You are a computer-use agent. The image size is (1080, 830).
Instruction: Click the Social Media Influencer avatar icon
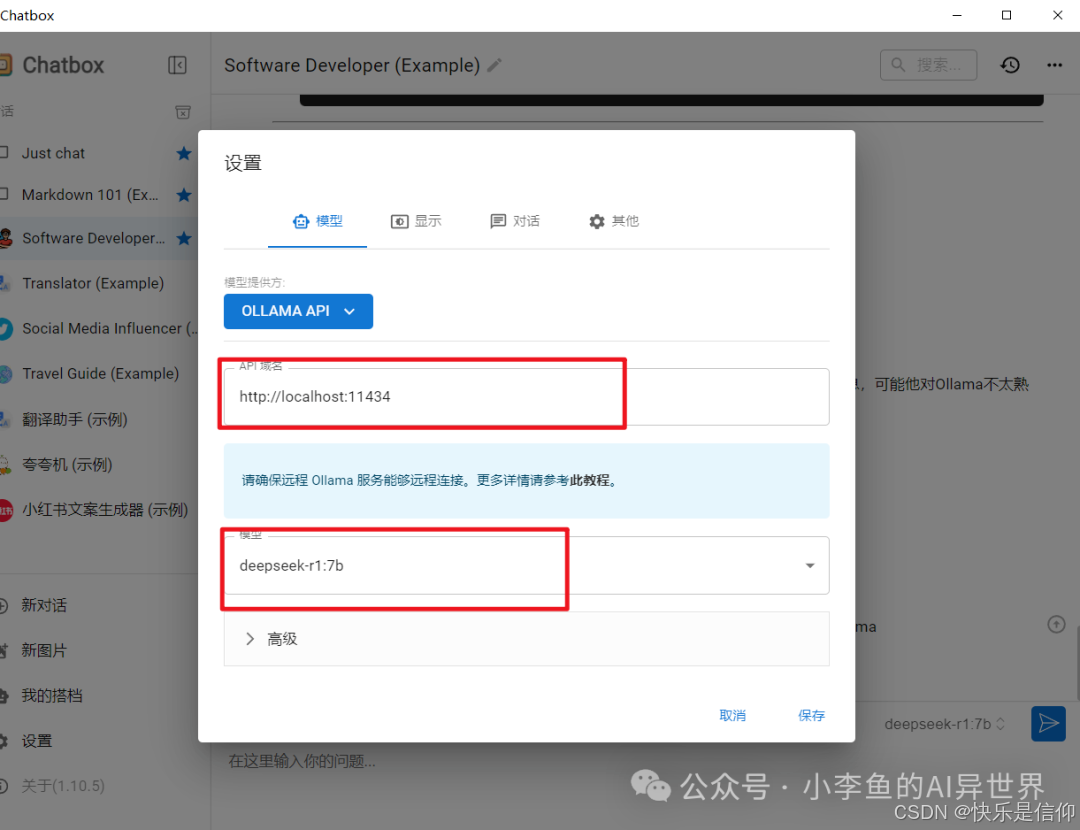pos(6,329)
